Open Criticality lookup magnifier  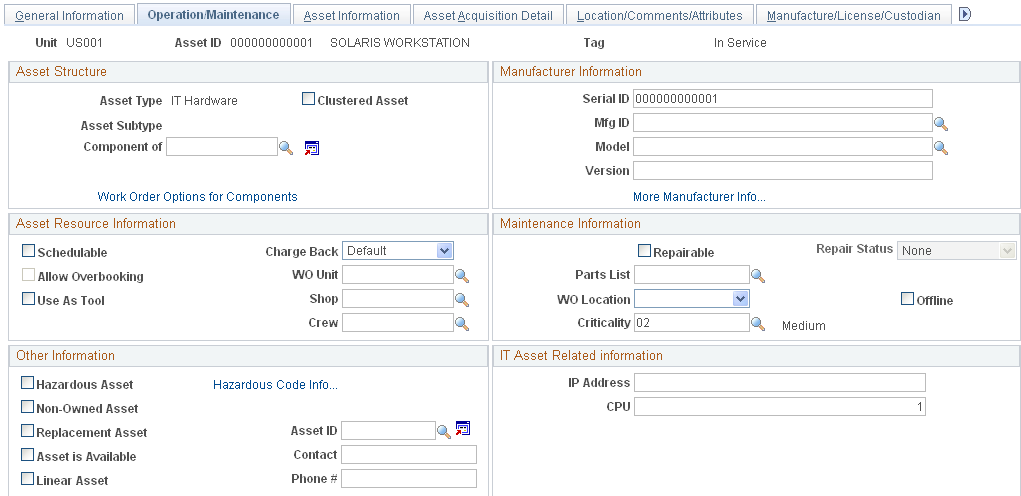point(758,324)
